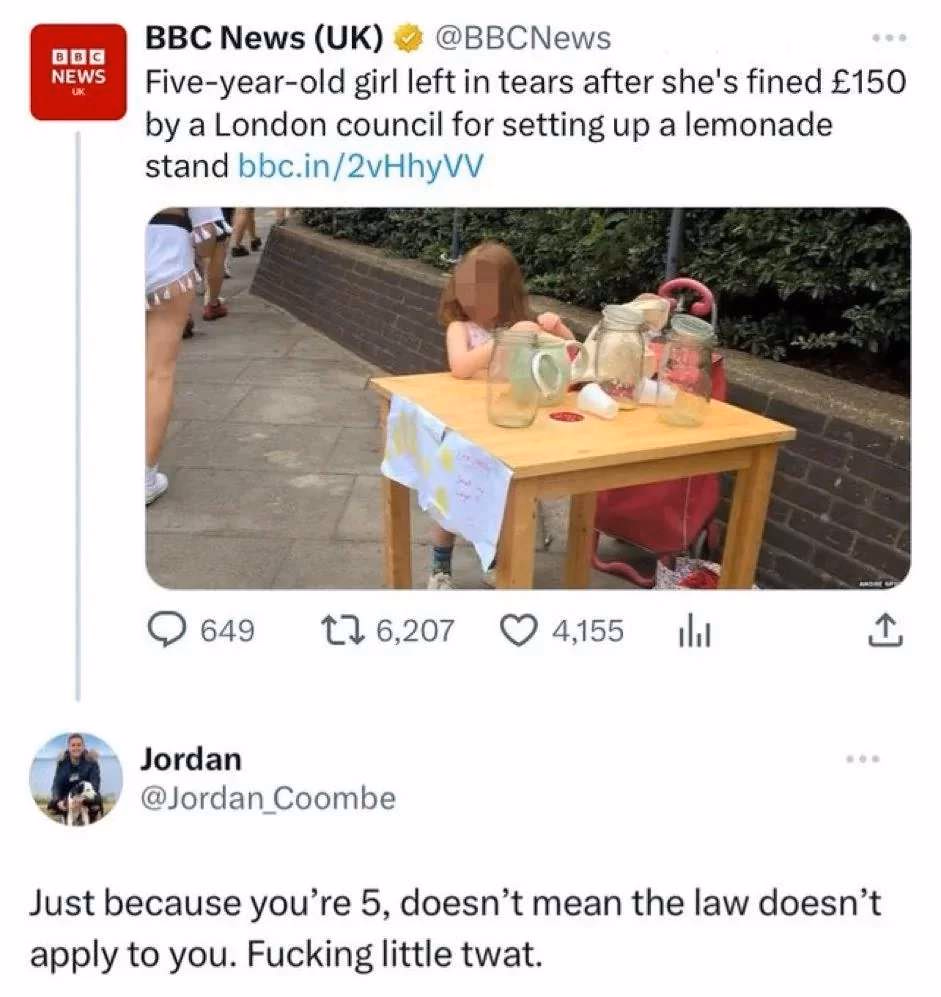
Task: Click the gold verified badge
Action: [x=409, y=38]
